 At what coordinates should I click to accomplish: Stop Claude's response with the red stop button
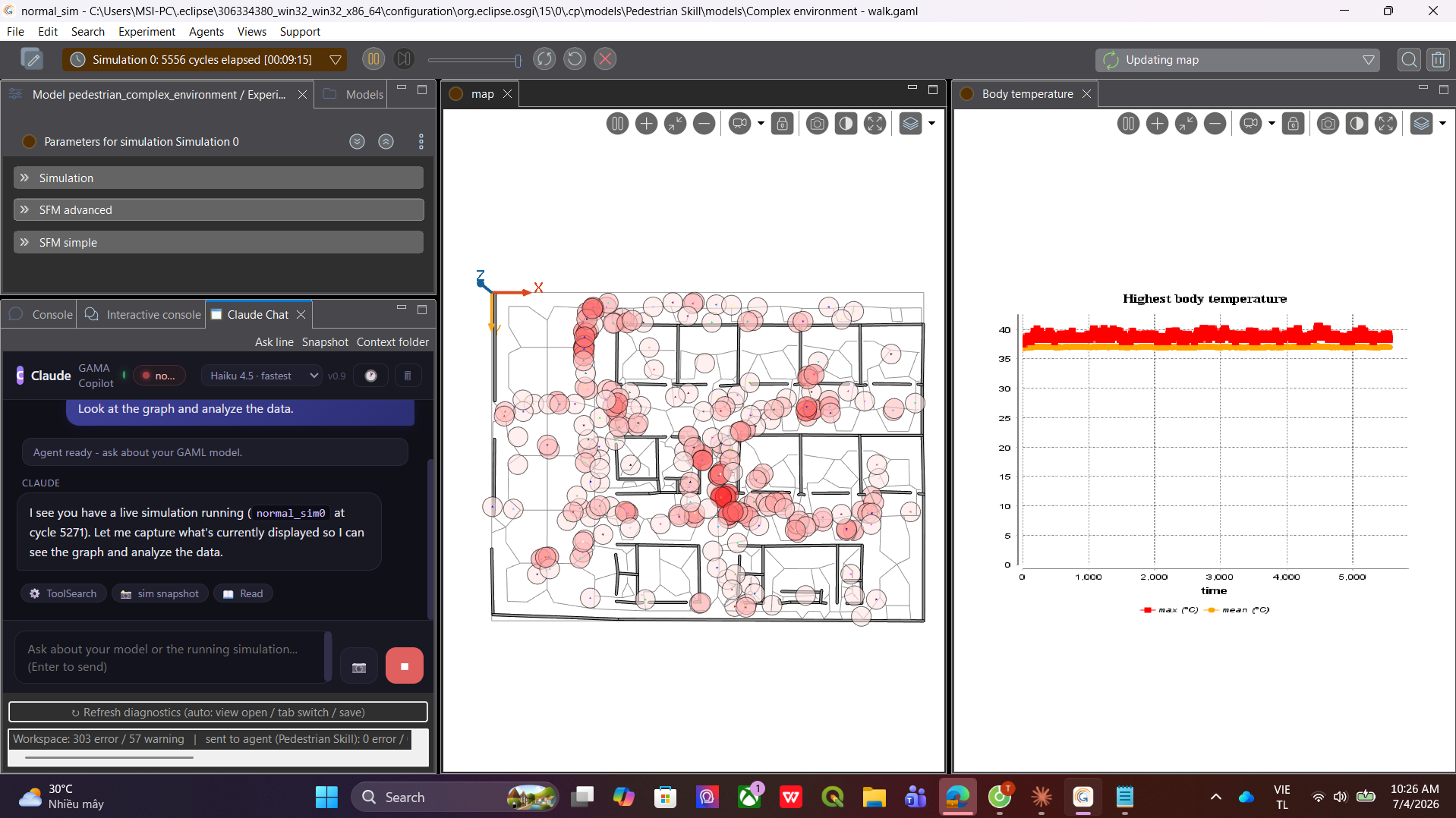[x=405, y=666]
